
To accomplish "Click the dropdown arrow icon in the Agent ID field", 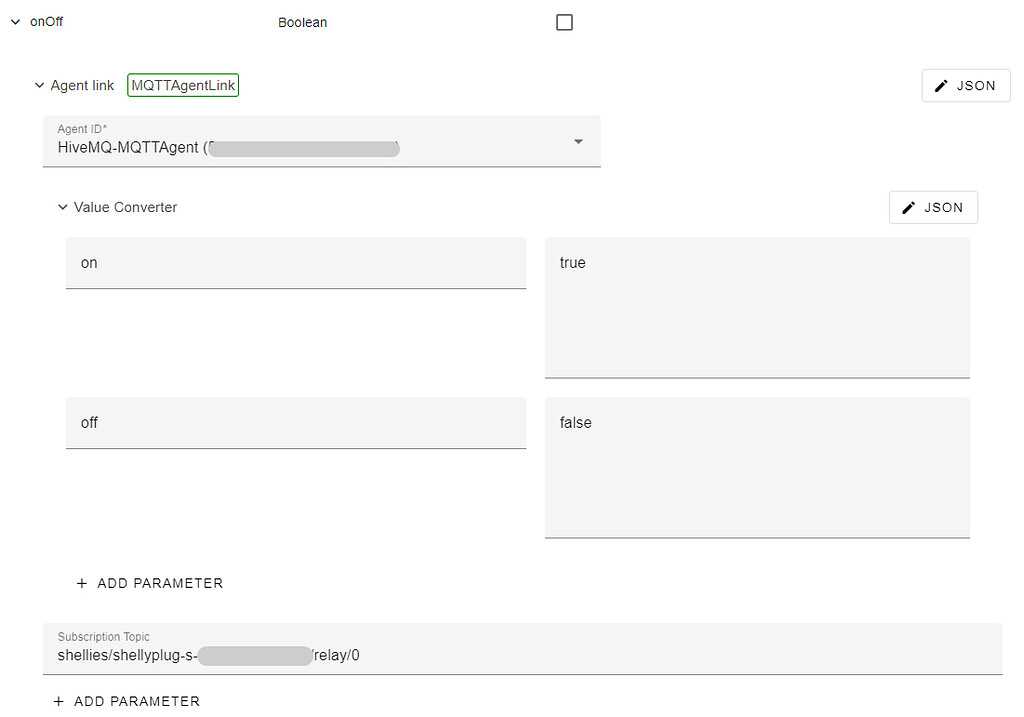I will [x=577, y=142].
